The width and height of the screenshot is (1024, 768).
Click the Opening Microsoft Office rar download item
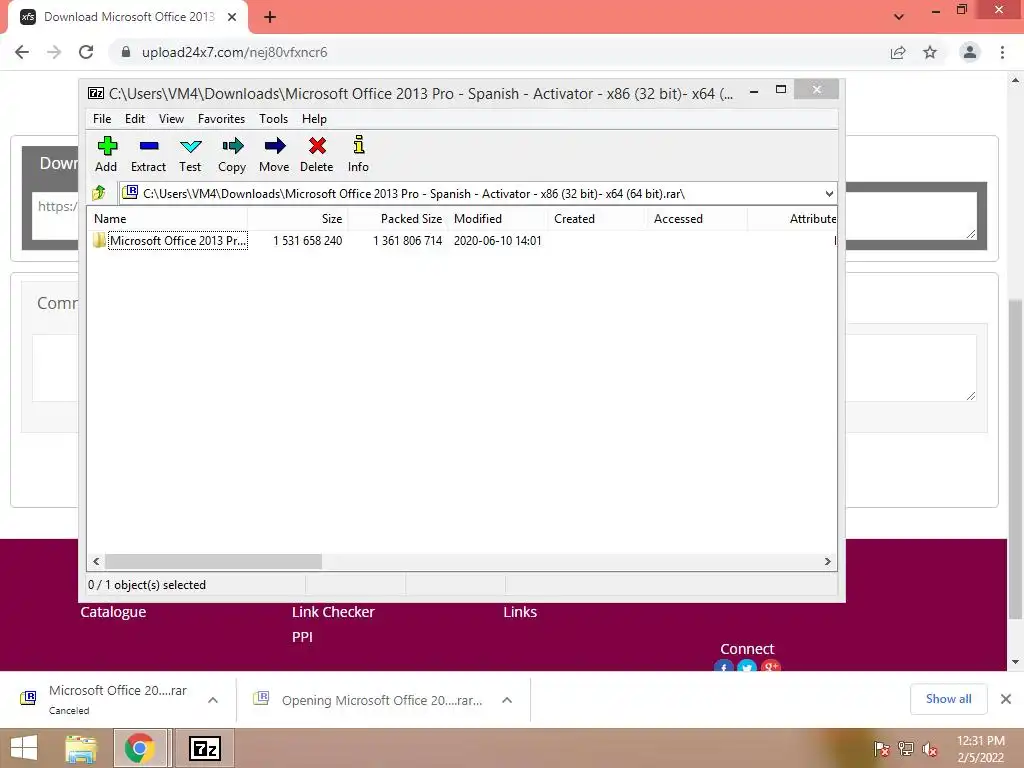pos(382,700)
